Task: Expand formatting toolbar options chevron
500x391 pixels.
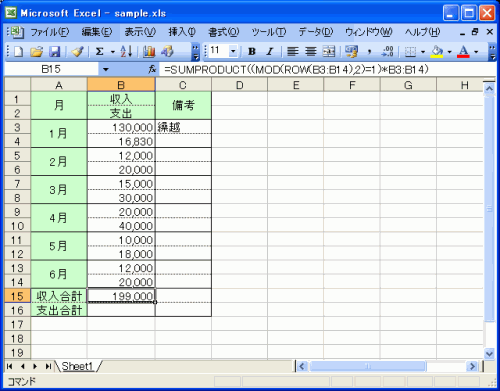Action: click(x=492, y=52)
